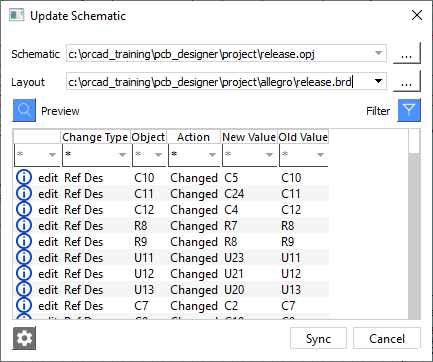Select the new value R7 cell
The image size is (433, 362).
click(x=231, y=226)
